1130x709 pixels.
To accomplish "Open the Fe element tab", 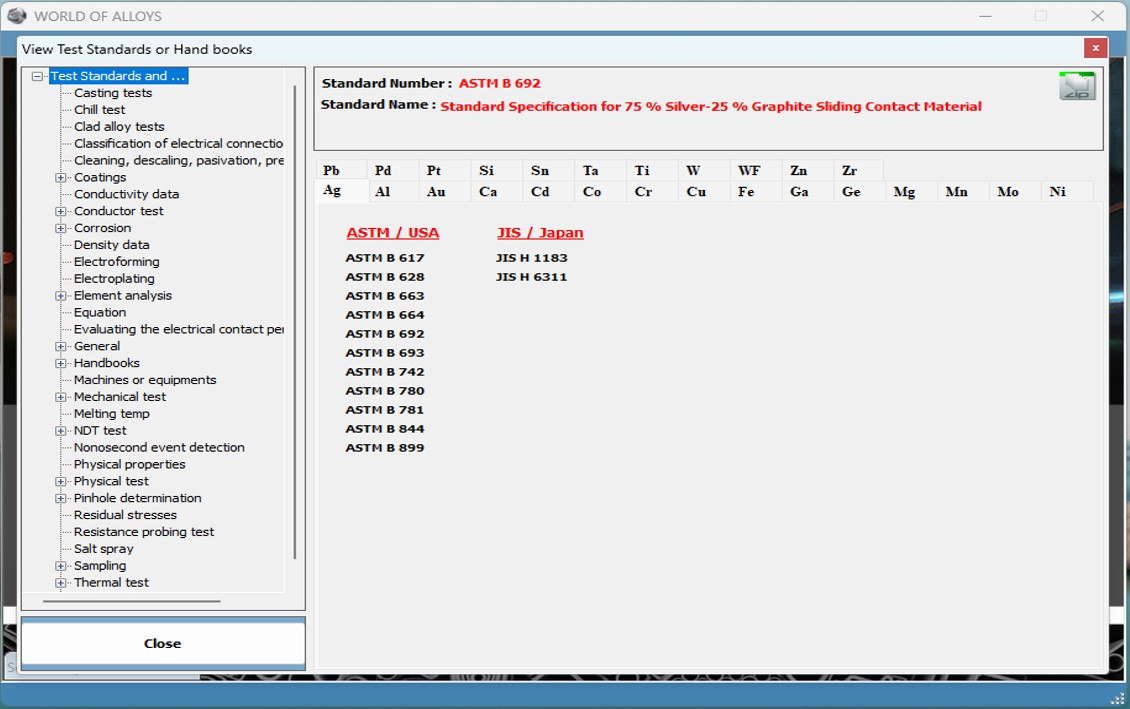I will 755,192.
